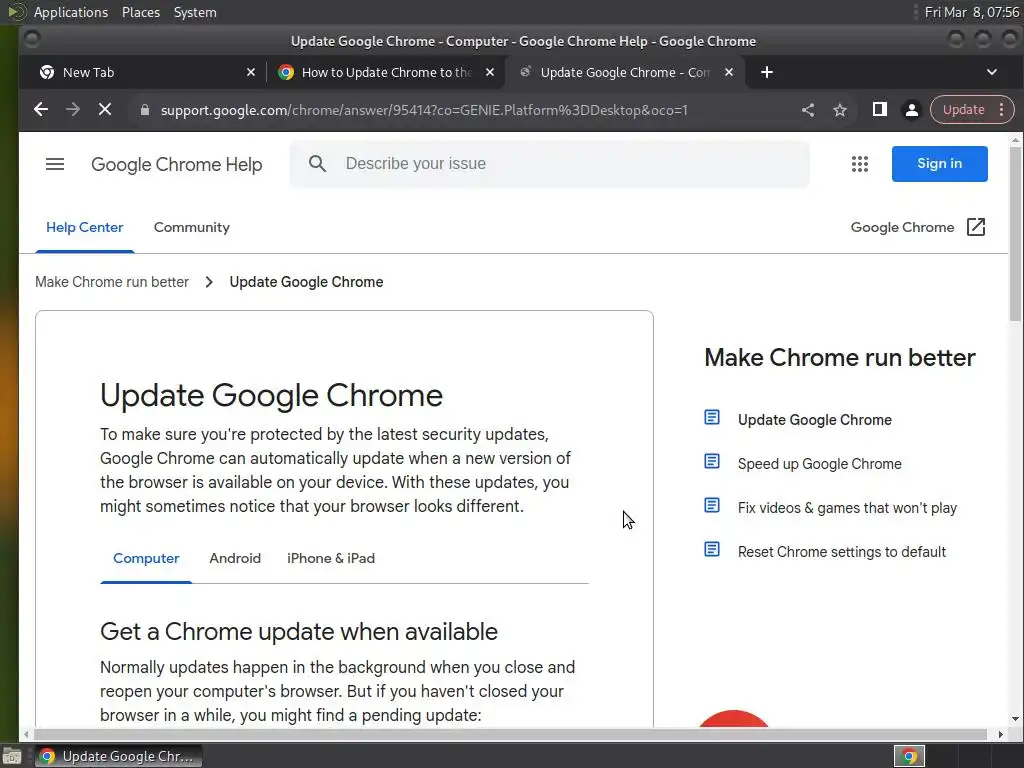Switch to How to Update Chrome tab
The image size is (1024, 768).
385,72
